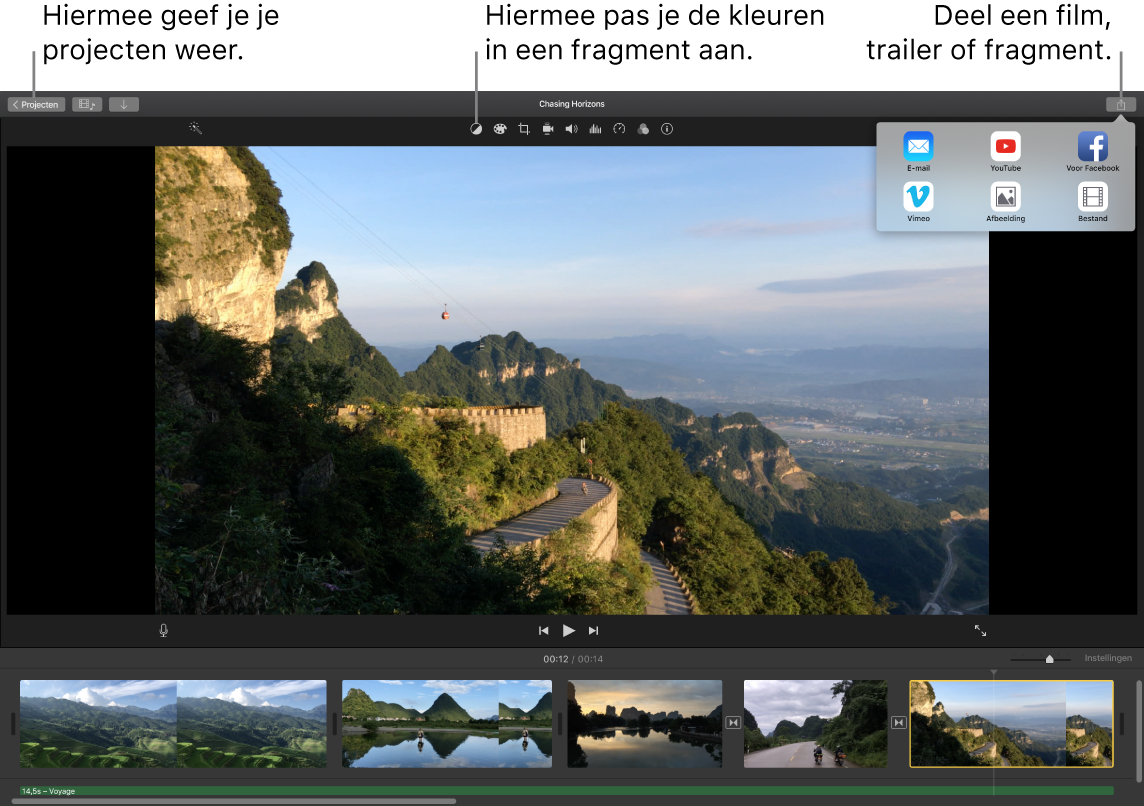Share to YouTube
1144x806 pixels.
pyautogui.click(x=1005, y=152)
